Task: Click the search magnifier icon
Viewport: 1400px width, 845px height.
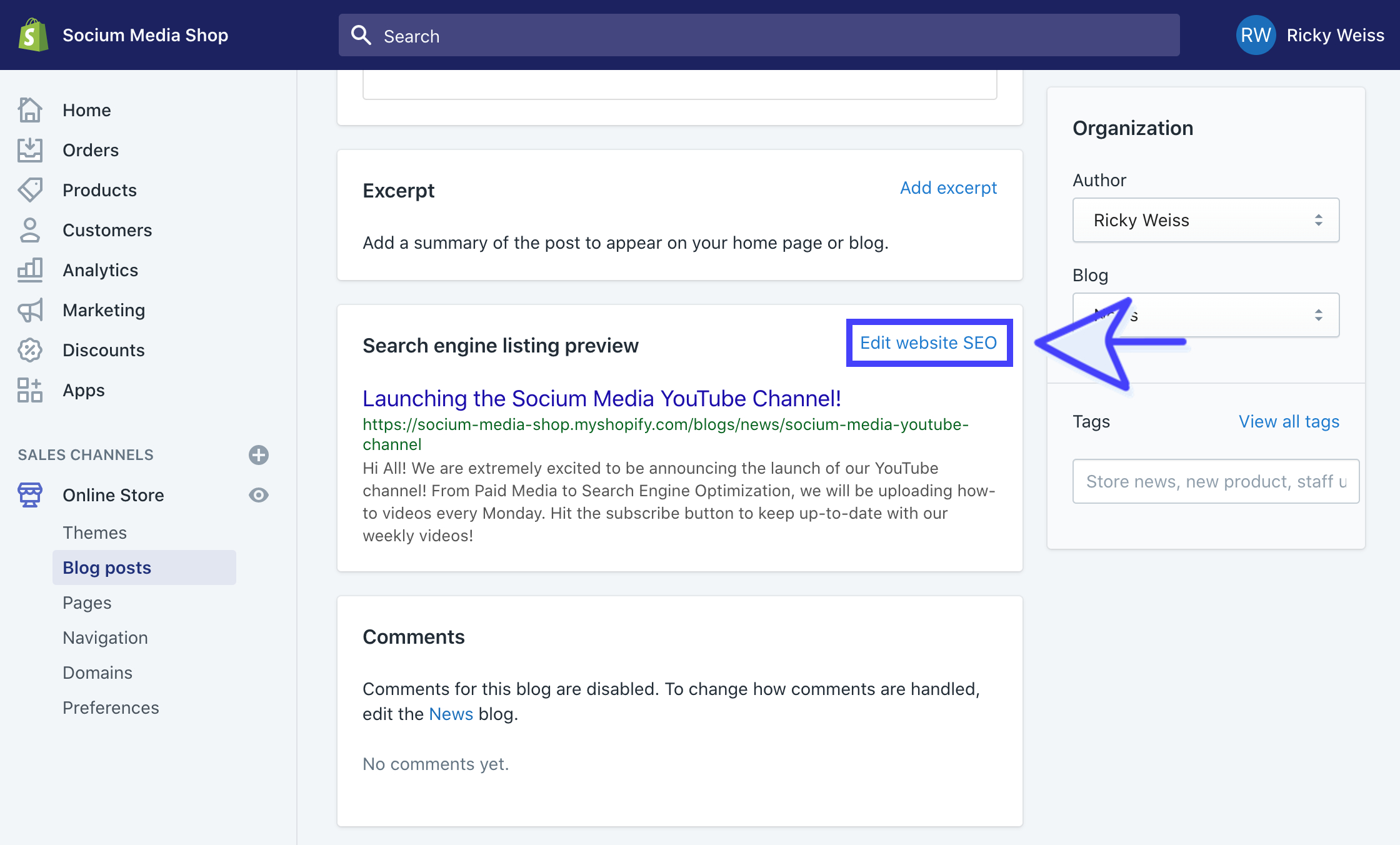Action: click(361, 35)
